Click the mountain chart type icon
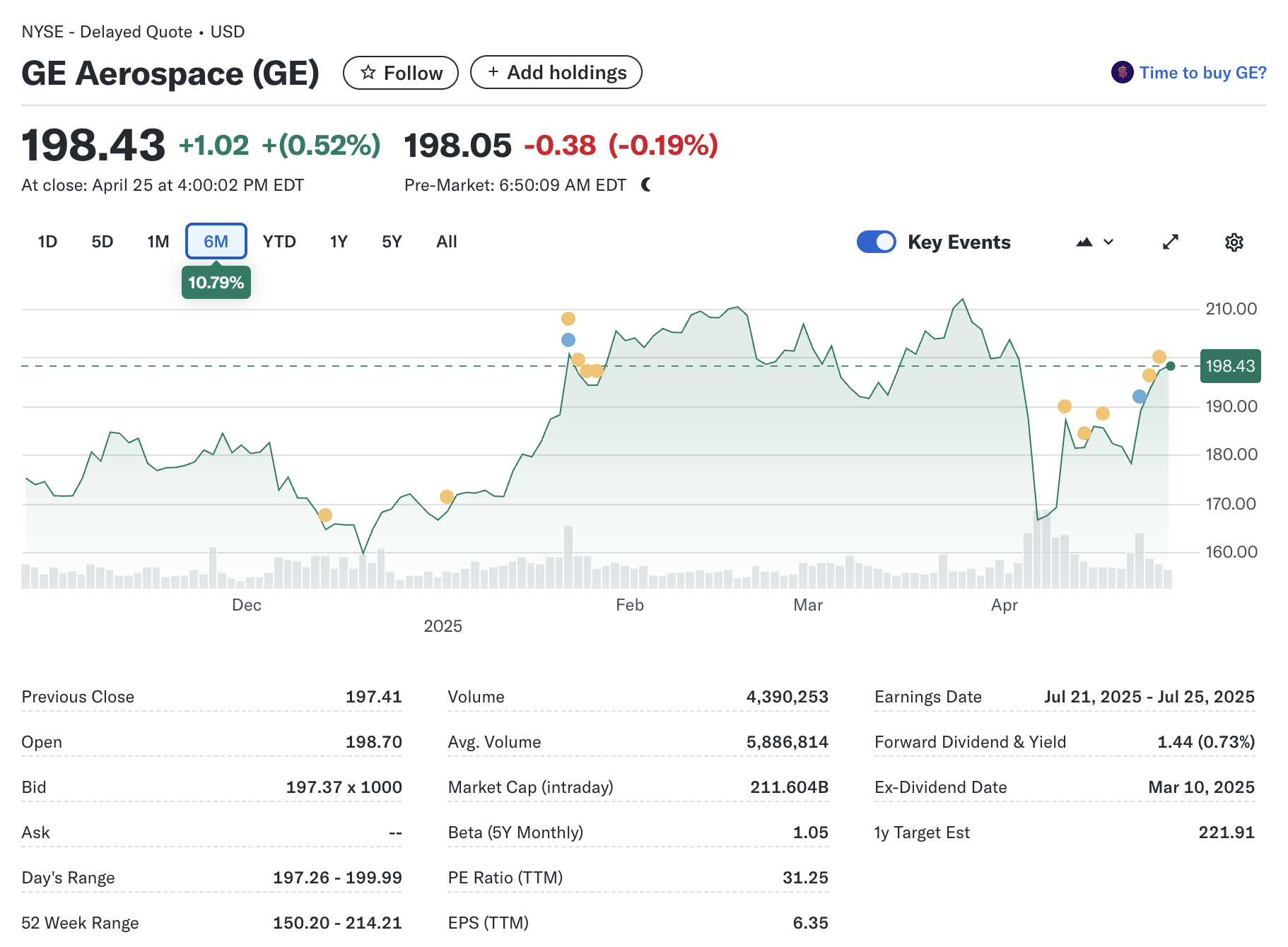1288x947 pixels. (1084, 242)
